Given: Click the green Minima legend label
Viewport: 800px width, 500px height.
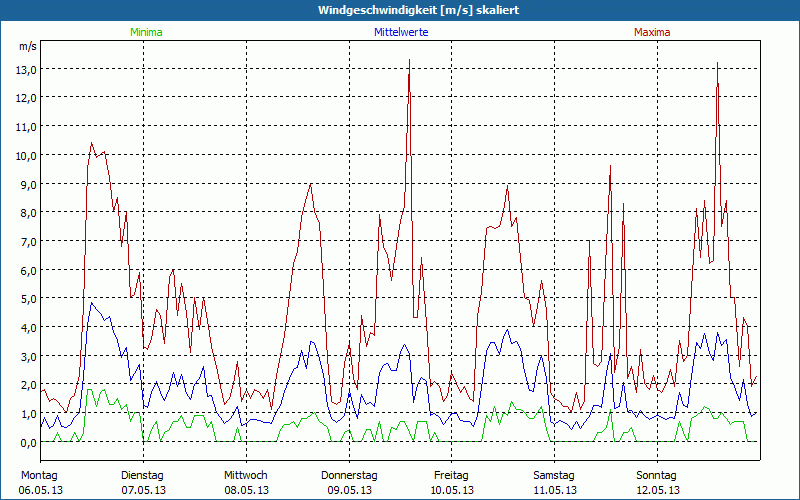Looking at the screenshot, I should pos(146,32).
